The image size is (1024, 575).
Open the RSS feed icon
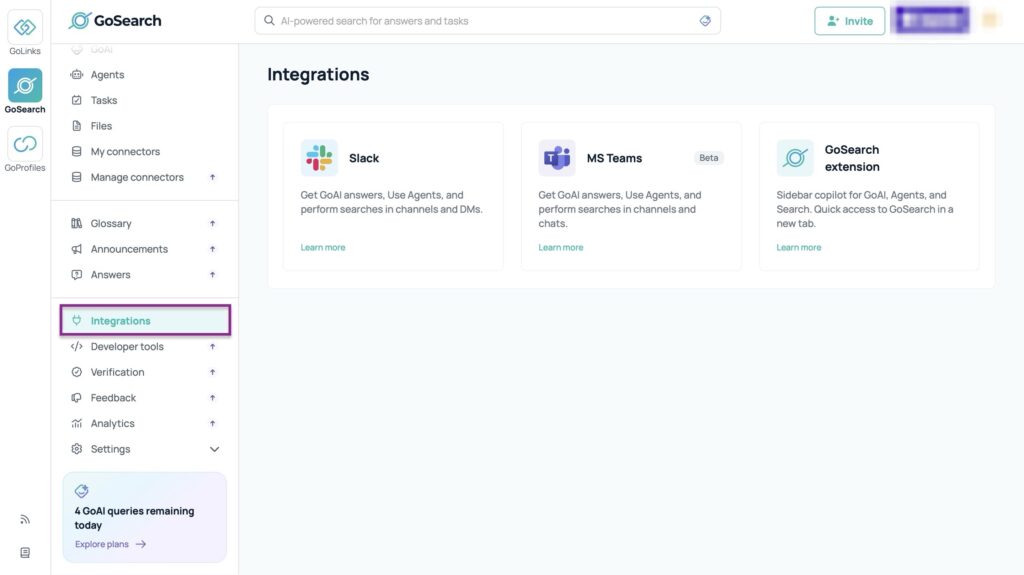point(25,519)
